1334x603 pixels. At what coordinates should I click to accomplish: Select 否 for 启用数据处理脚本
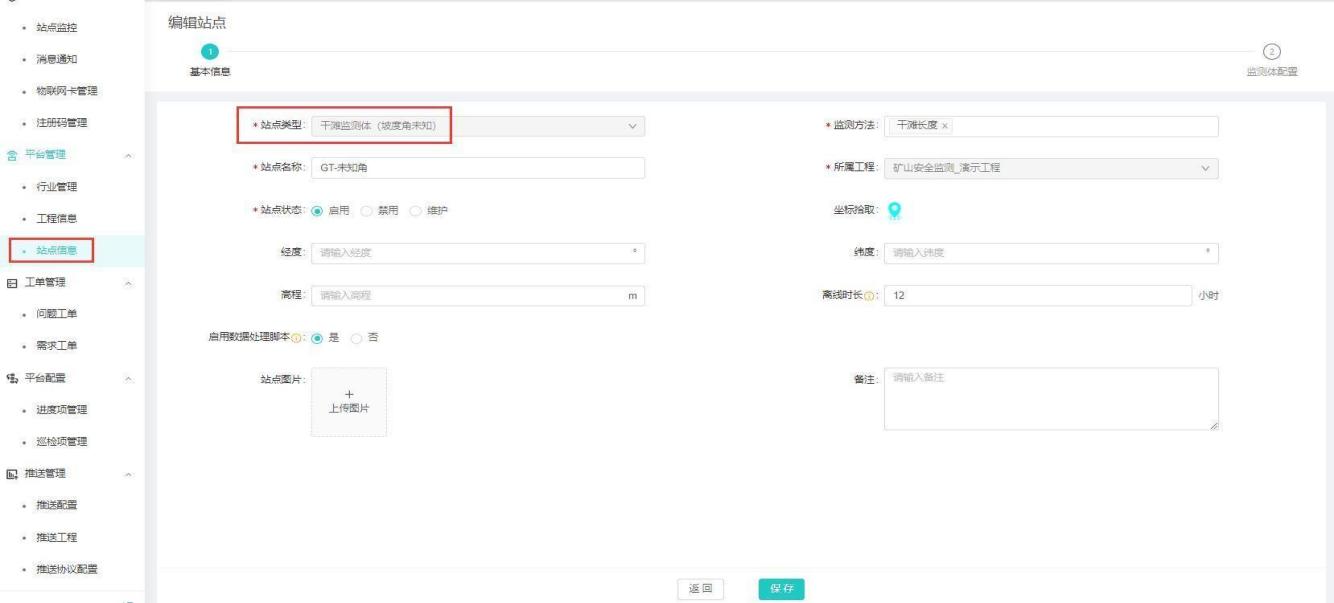357,337
